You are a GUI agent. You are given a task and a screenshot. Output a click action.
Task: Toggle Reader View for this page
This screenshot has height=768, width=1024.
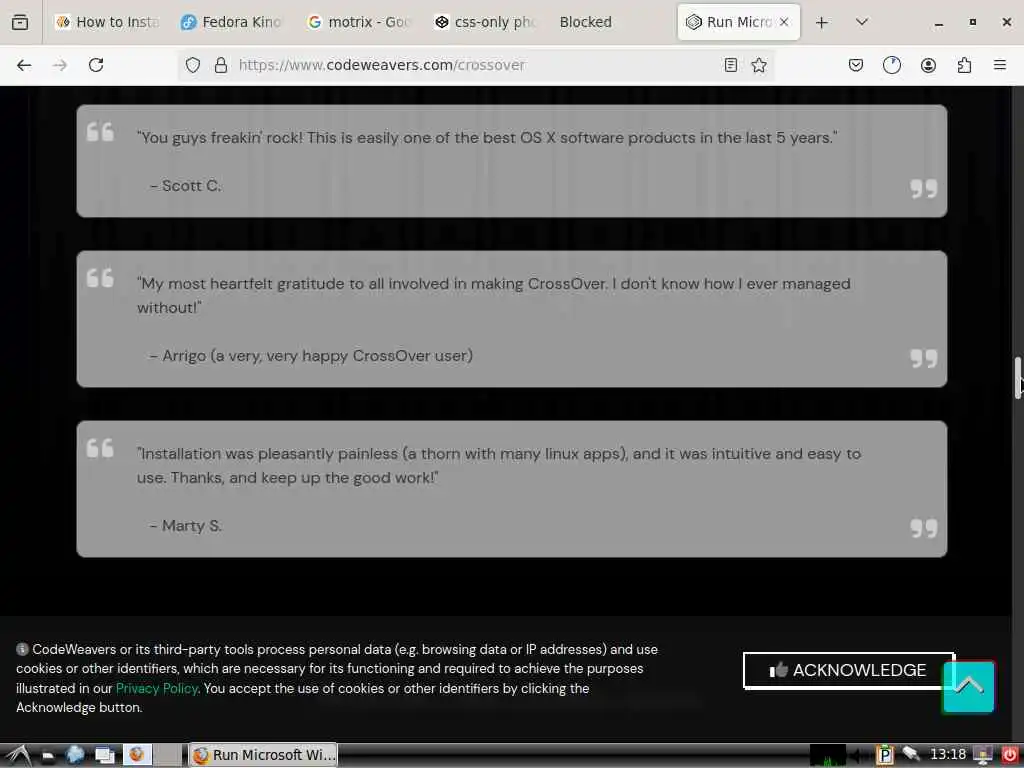tap(731, 65)
